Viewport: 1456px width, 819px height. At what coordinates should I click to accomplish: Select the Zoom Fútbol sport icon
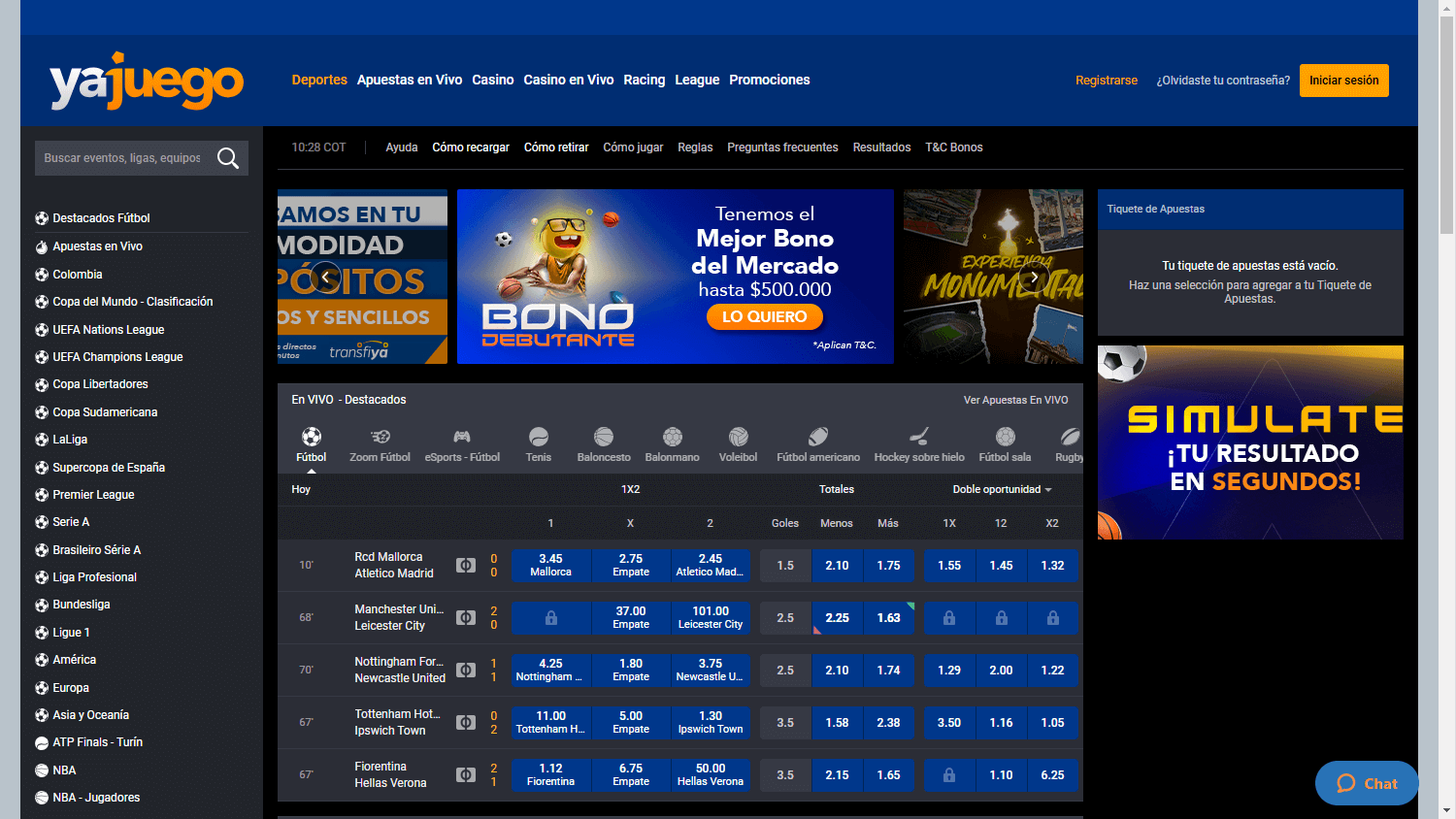coord(381,437)
